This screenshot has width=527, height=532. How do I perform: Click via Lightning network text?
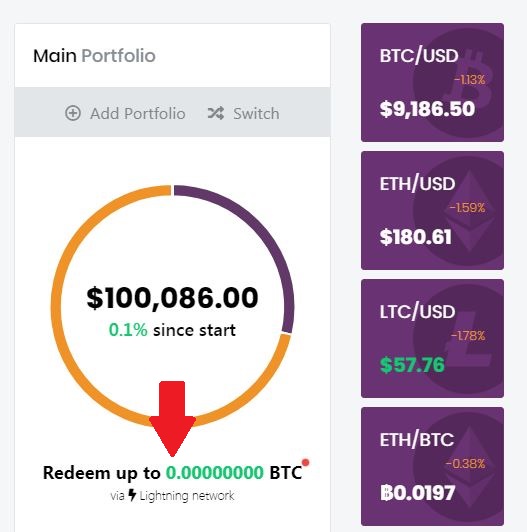click(x=172, y=496)
